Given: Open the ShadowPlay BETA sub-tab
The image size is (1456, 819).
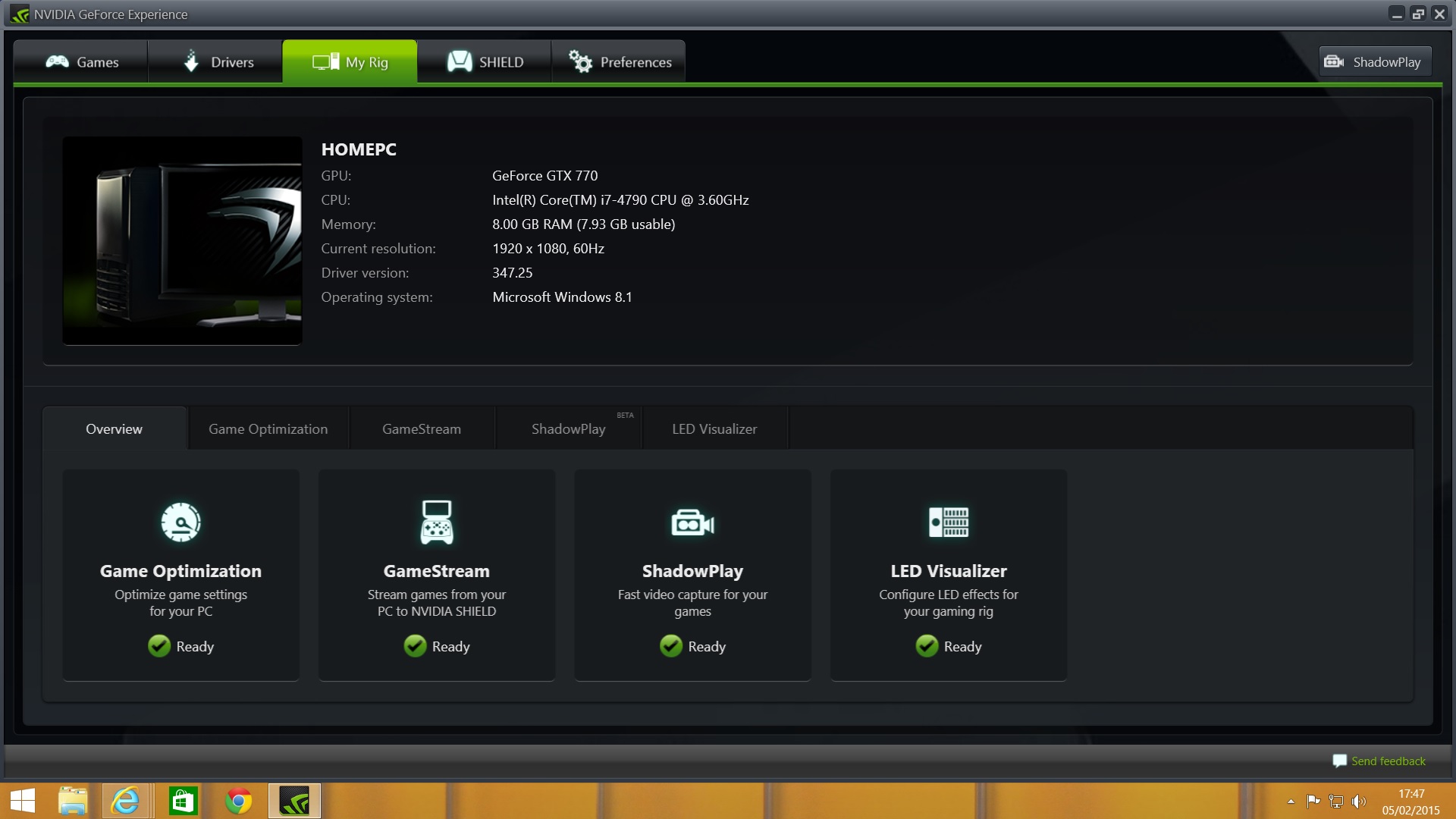Looking at the screenshot, I should (568, 428).
